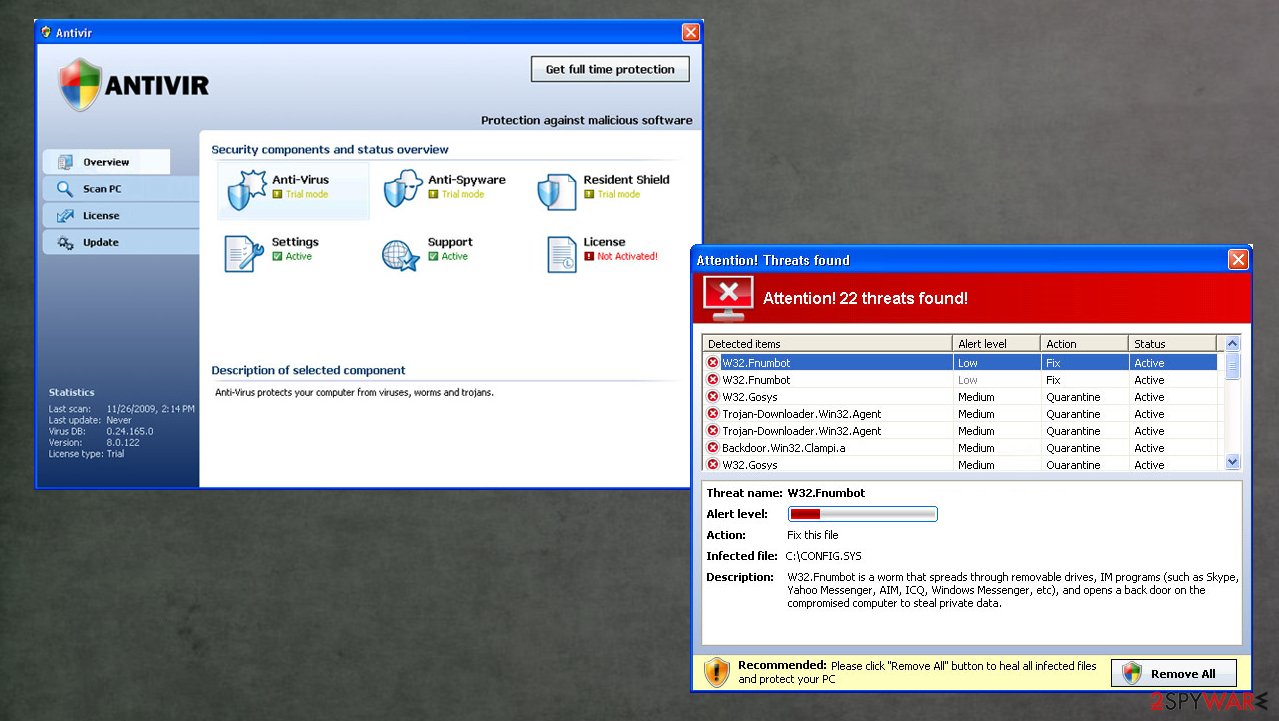Viewport: 1279px width, 721px height.
Task: Click the Fix this file action text
Action: 813,535
